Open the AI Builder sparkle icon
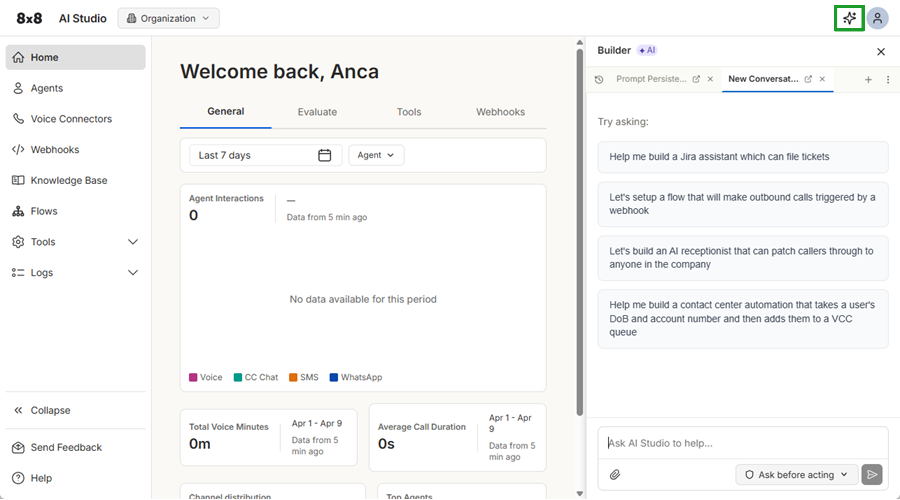Image resolution: width=900 pixels, height=500 pixels. [x=849, y=18]
